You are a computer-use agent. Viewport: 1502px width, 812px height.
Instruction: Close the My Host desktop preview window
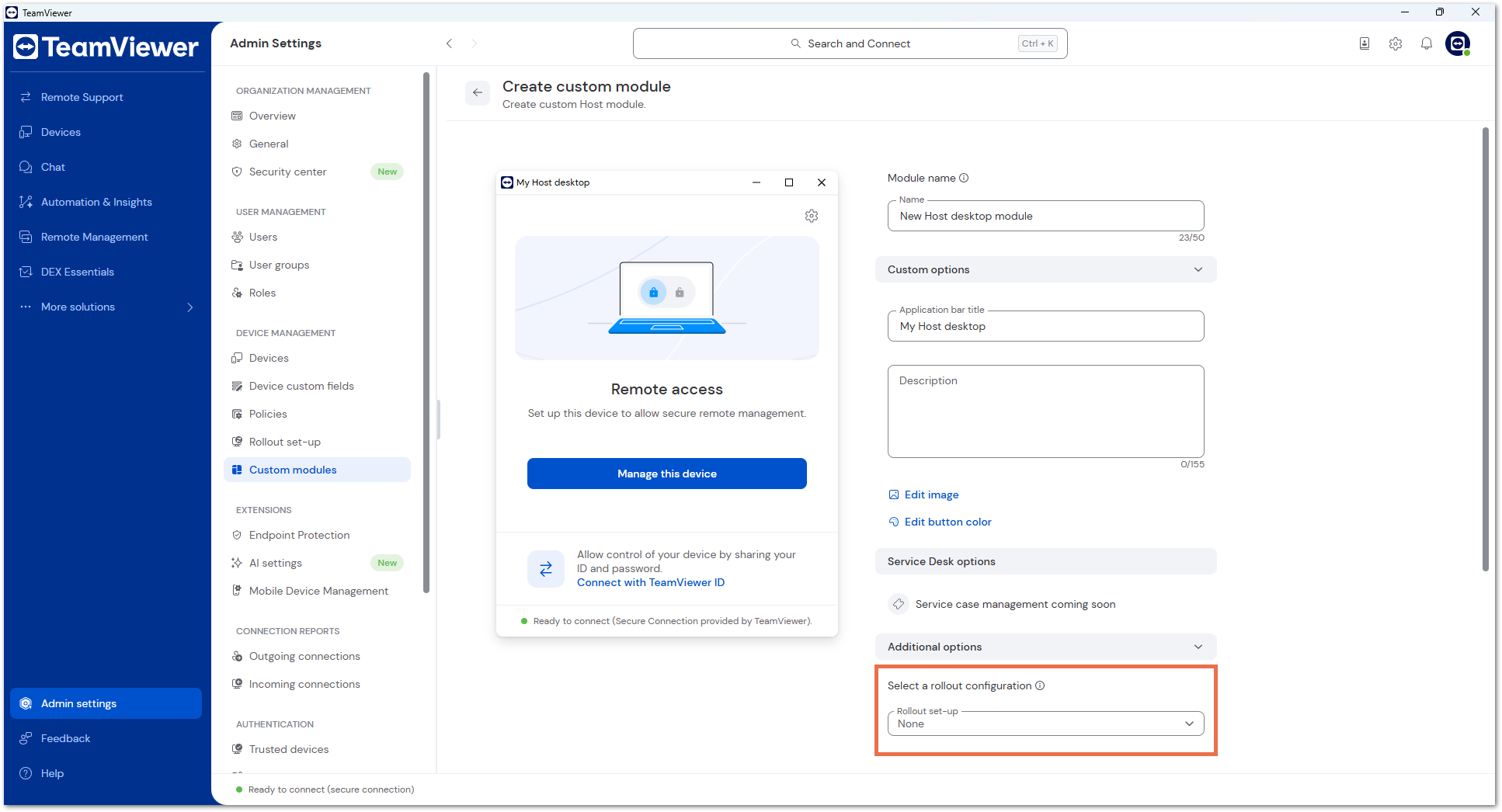[x=821, y=182]
